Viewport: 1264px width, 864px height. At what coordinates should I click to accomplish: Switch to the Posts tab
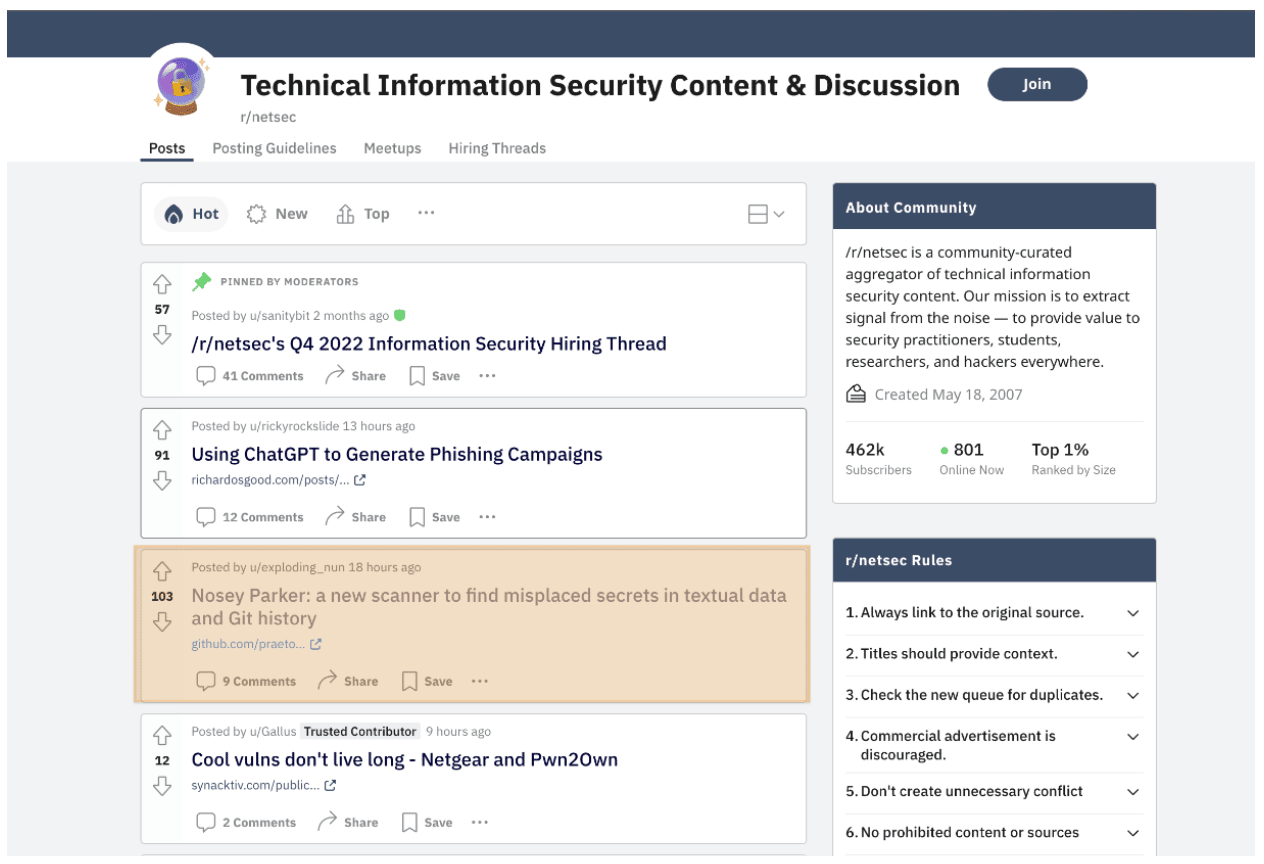tap(167, 148)
